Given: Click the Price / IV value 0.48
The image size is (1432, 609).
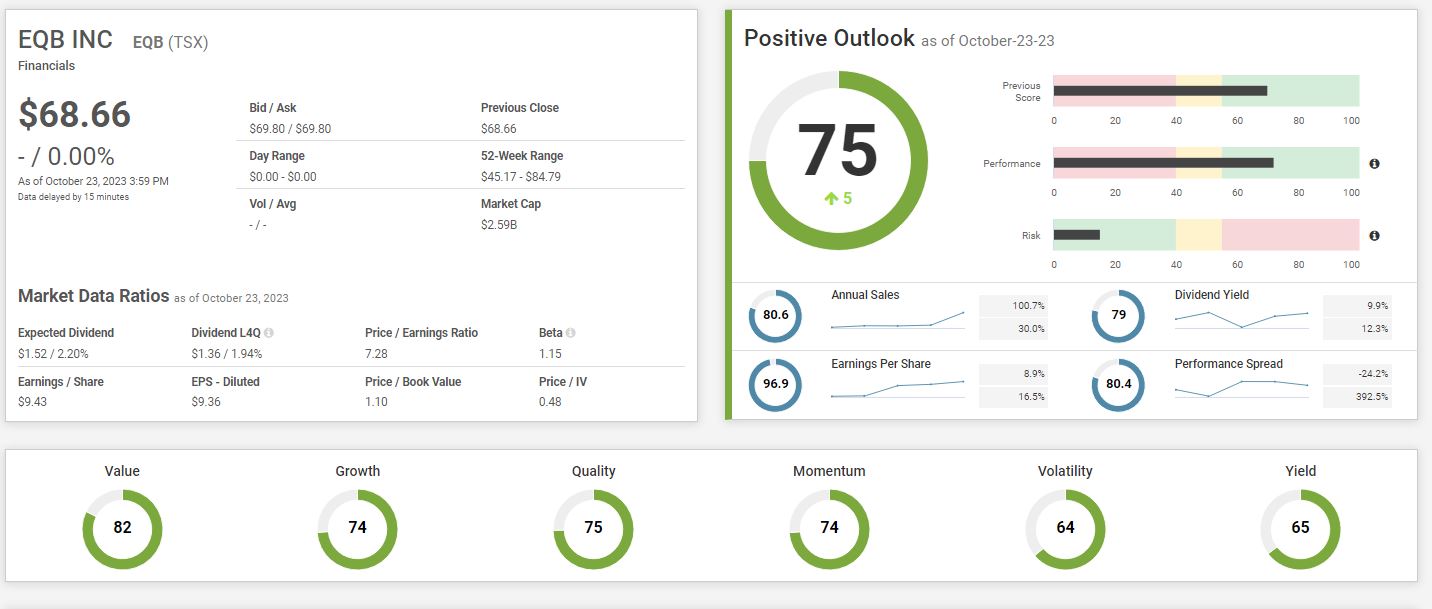Looking at the screenshot, I should tap(550, 402).
